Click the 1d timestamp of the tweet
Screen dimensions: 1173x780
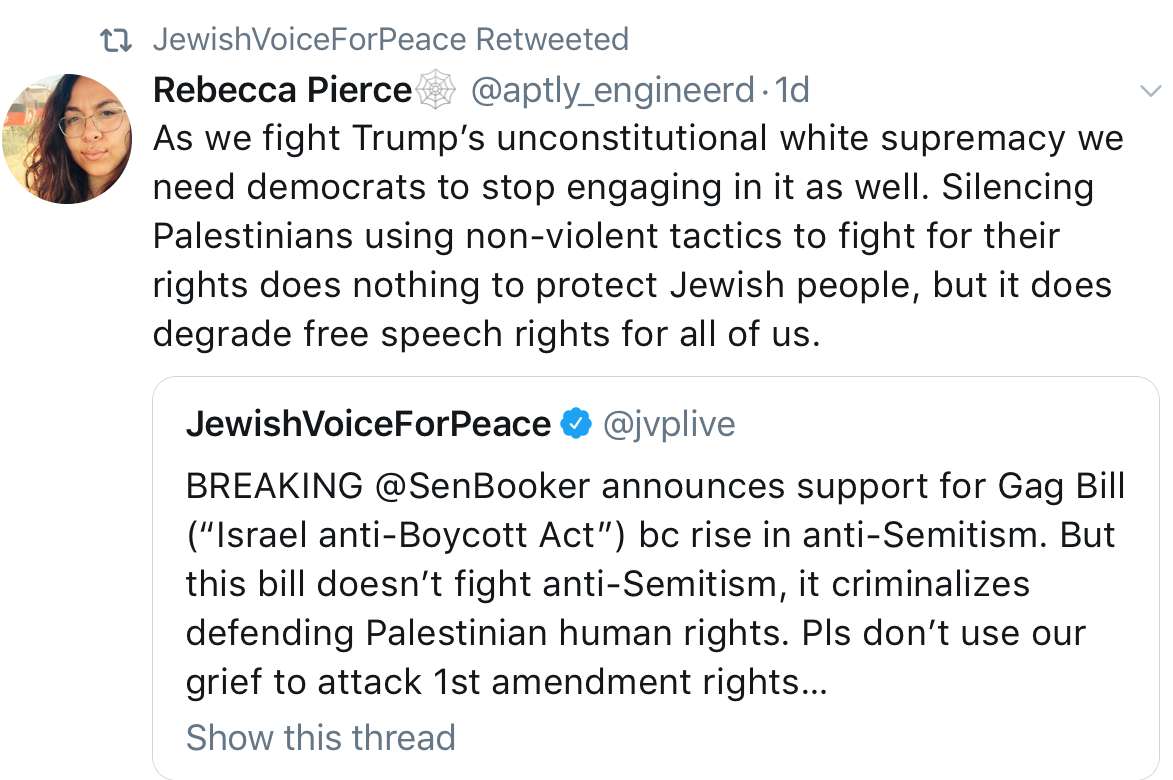coord(792,90)
